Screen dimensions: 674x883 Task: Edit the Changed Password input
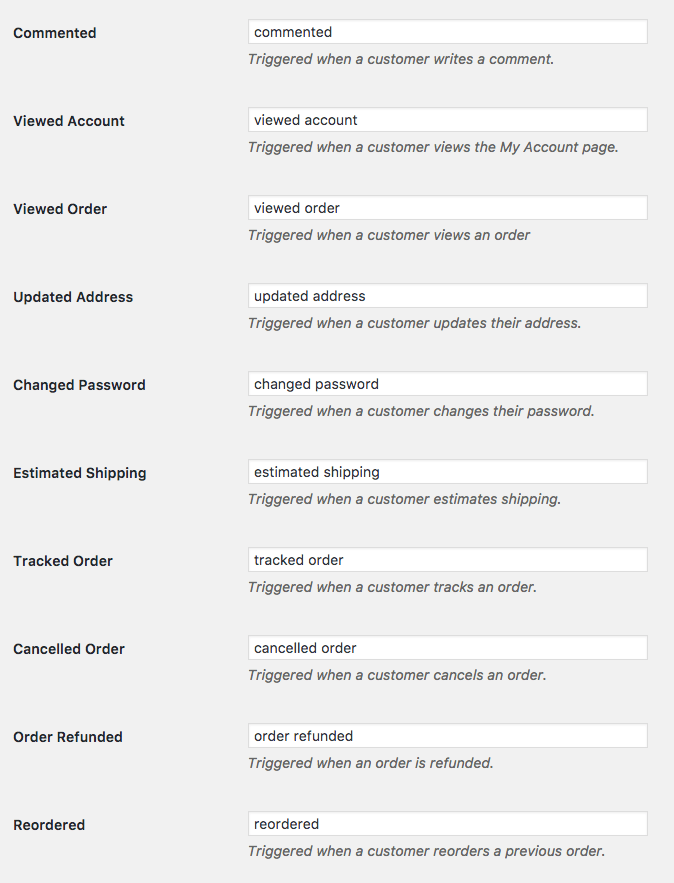448,384
